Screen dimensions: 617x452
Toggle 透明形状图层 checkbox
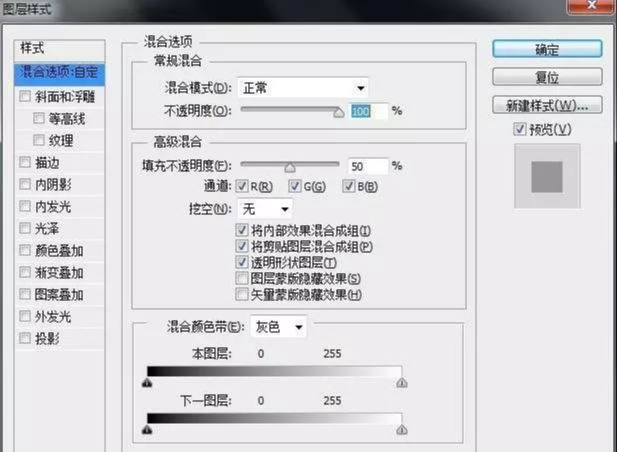point(241,262)
